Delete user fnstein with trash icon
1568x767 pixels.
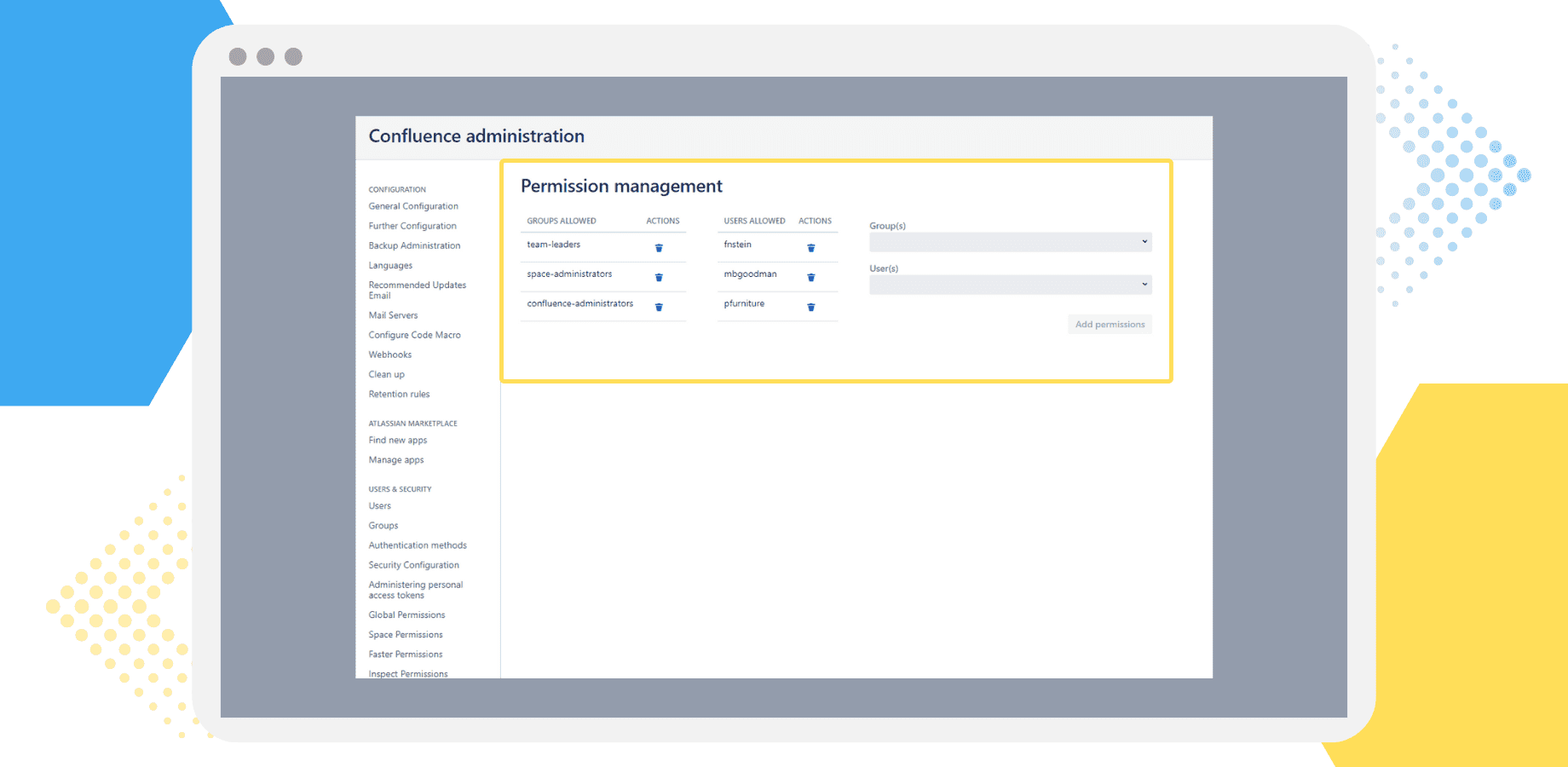811,248
